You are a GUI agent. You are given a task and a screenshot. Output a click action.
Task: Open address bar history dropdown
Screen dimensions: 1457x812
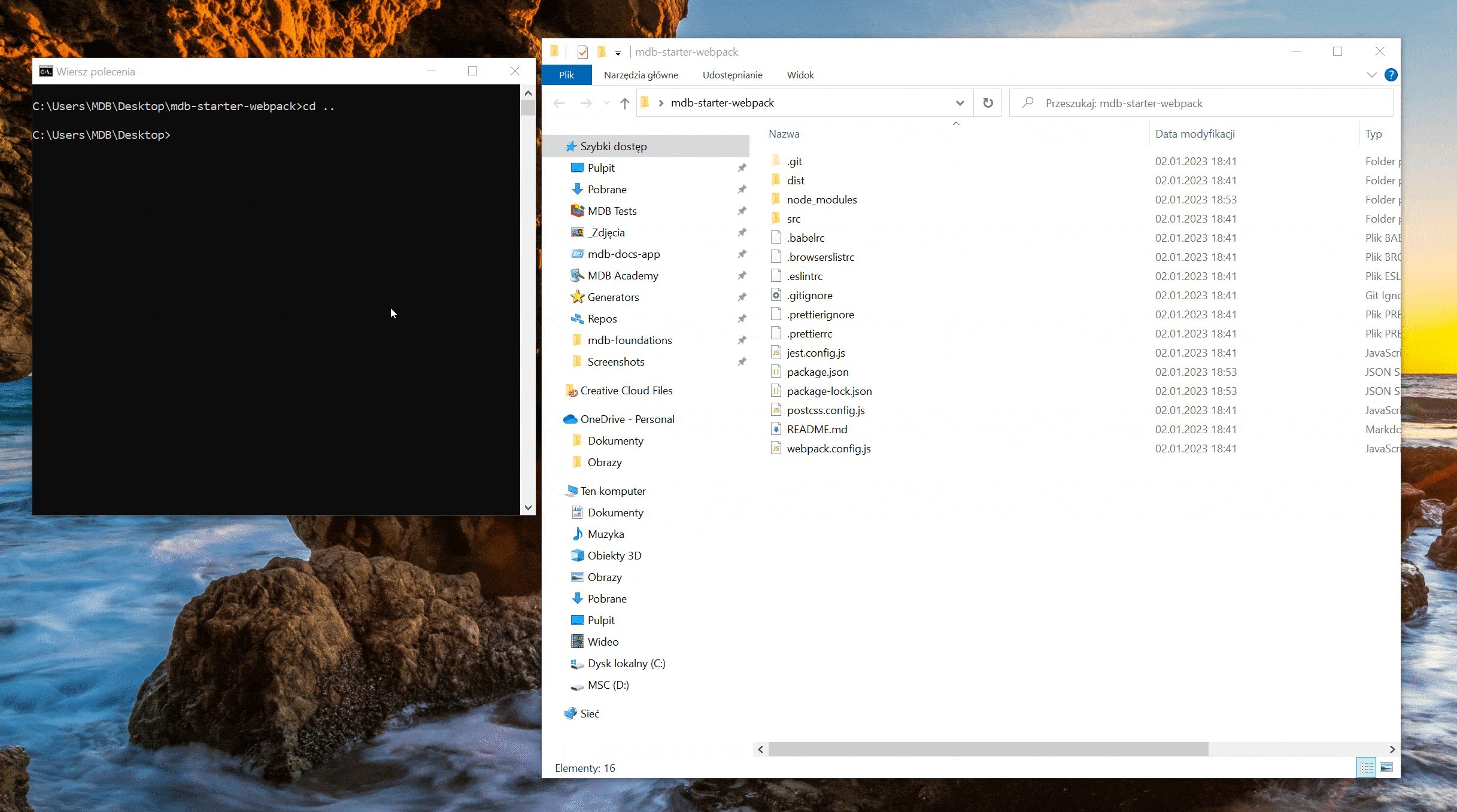(x=960, y=103)
